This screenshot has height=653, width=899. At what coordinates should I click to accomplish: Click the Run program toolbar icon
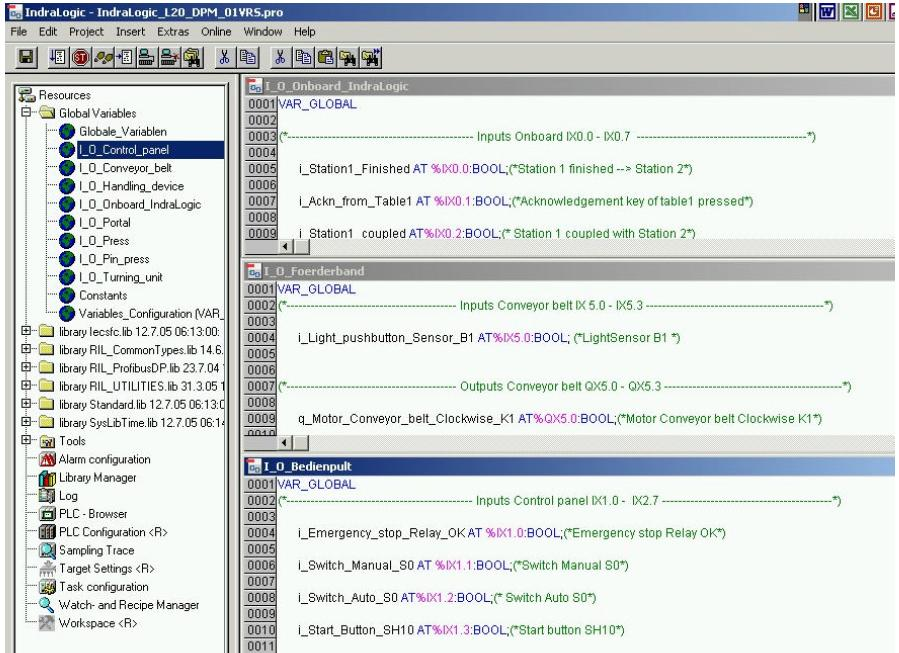pyautogui.click(x=57, y=57)
